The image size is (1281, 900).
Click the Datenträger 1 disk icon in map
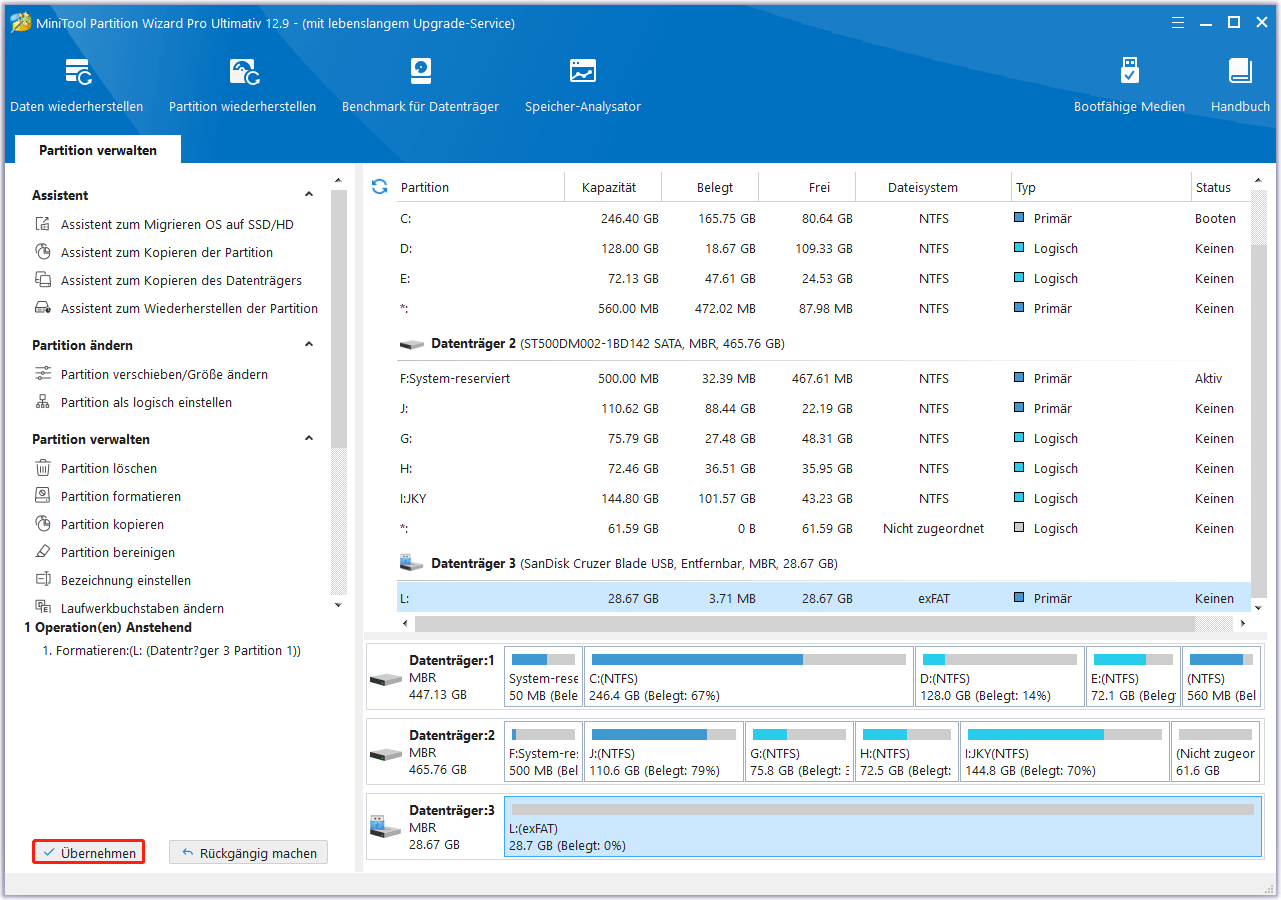tap(386, 680)
